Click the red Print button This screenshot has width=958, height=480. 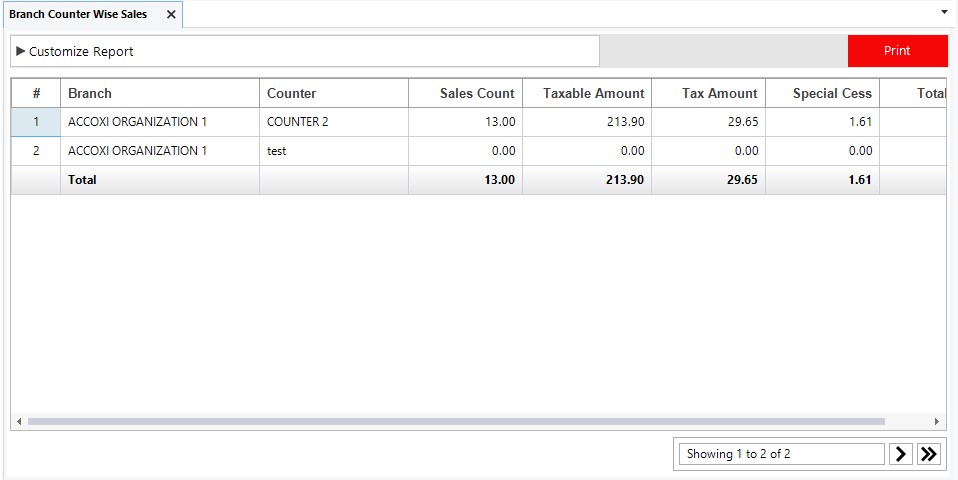click(898, 51)
